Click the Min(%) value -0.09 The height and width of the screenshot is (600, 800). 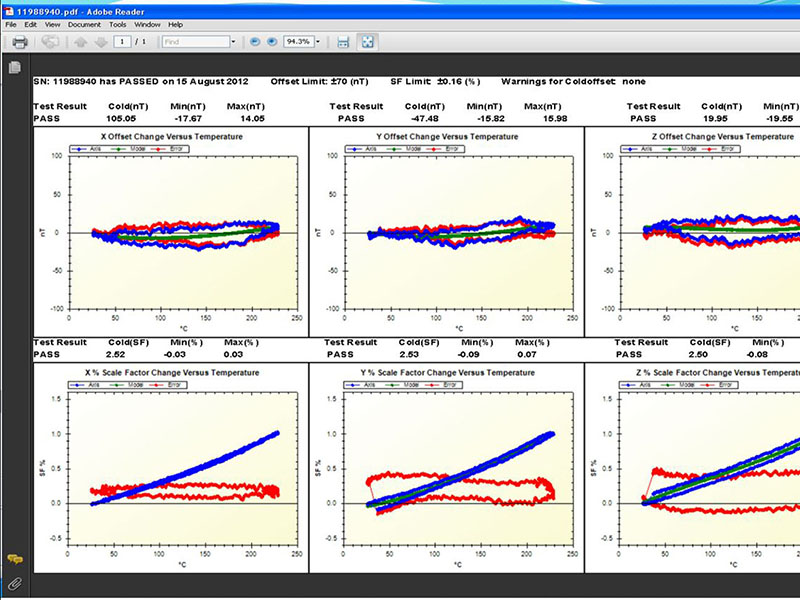pyautogui.click(x=468, y=355)
